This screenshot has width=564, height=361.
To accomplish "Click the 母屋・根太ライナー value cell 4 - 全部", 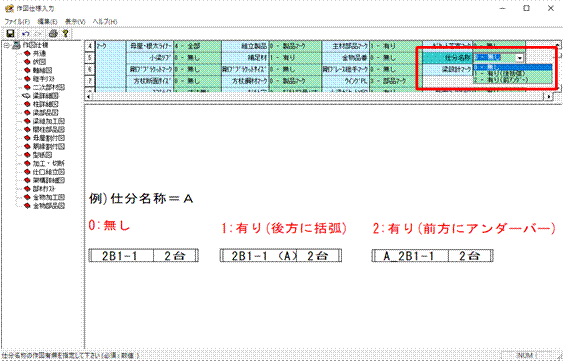I will pyautogui.click(x=197, y=46).
